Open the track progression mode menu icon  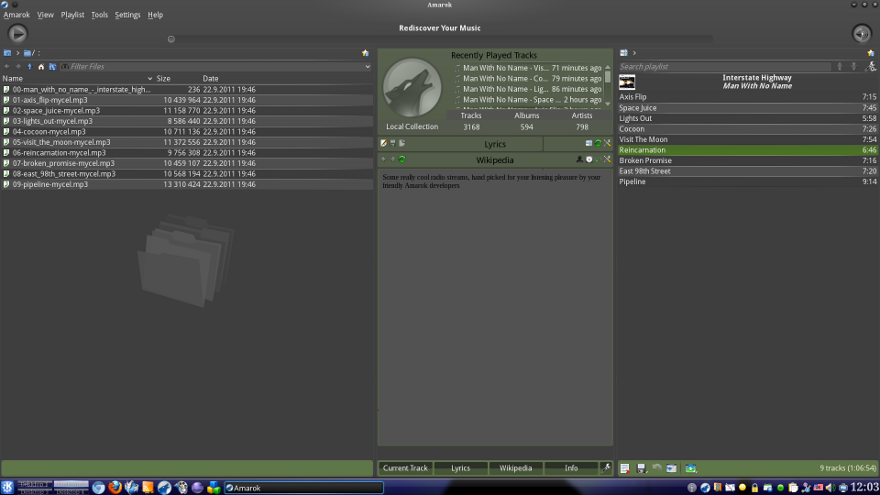click(691, 469)
